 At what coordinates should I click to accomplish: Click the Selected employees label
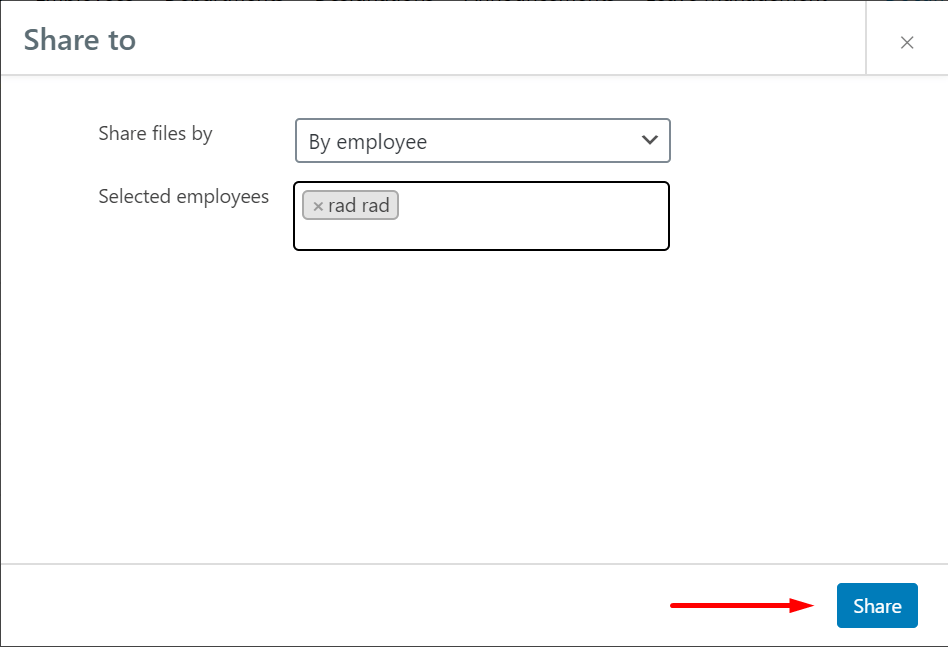(x=183, y=196)
